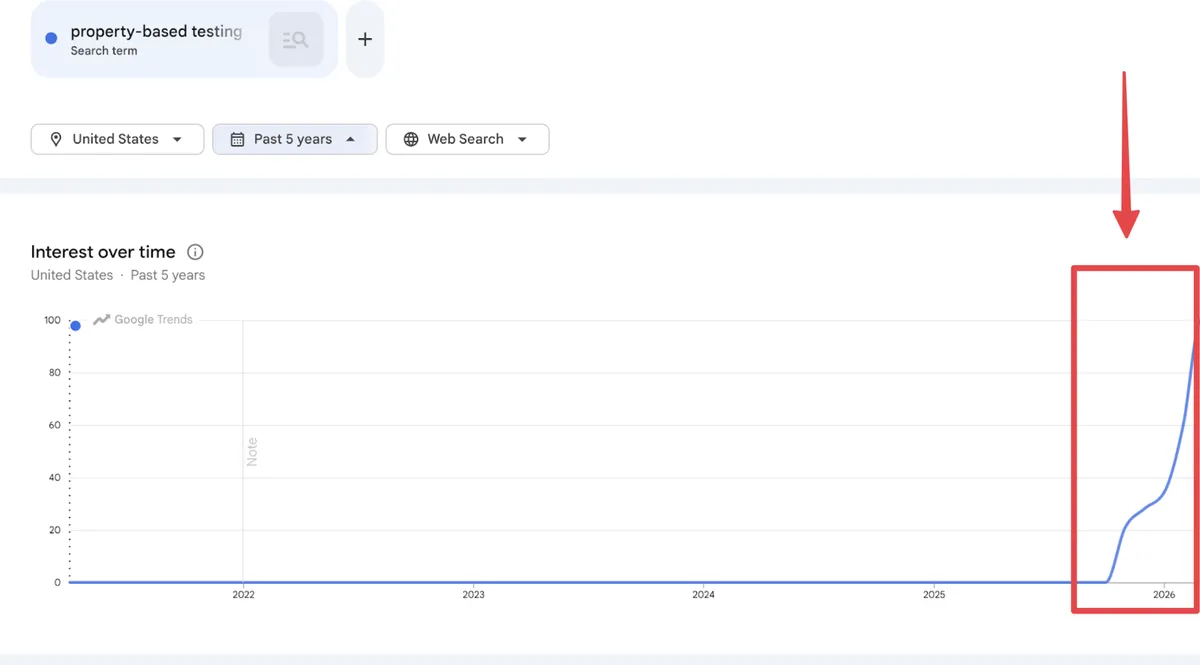Click the location pin icon in the region filter
This screenshot has height=665, width=1200.
click(57, 139)
